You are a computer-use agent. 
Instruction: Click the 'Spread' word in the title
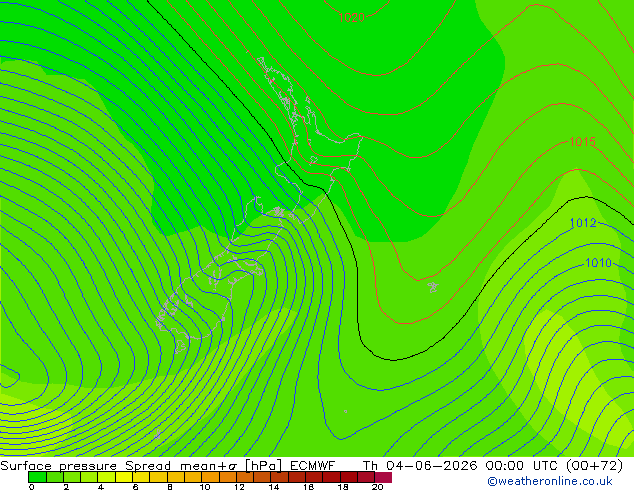pos(148,466)
